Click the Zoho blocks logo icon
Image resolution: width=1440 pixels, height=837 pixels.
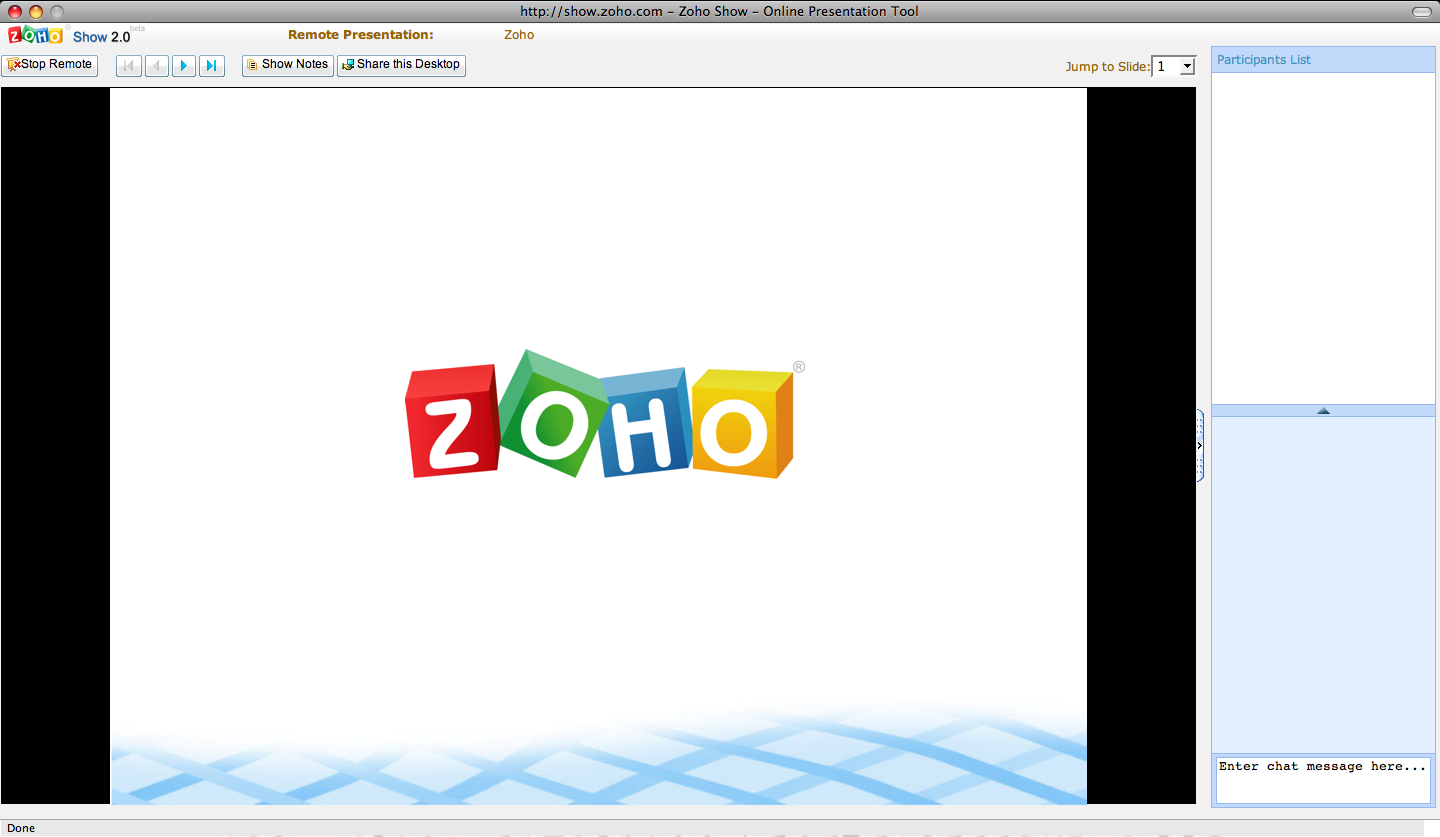[35, 35]
